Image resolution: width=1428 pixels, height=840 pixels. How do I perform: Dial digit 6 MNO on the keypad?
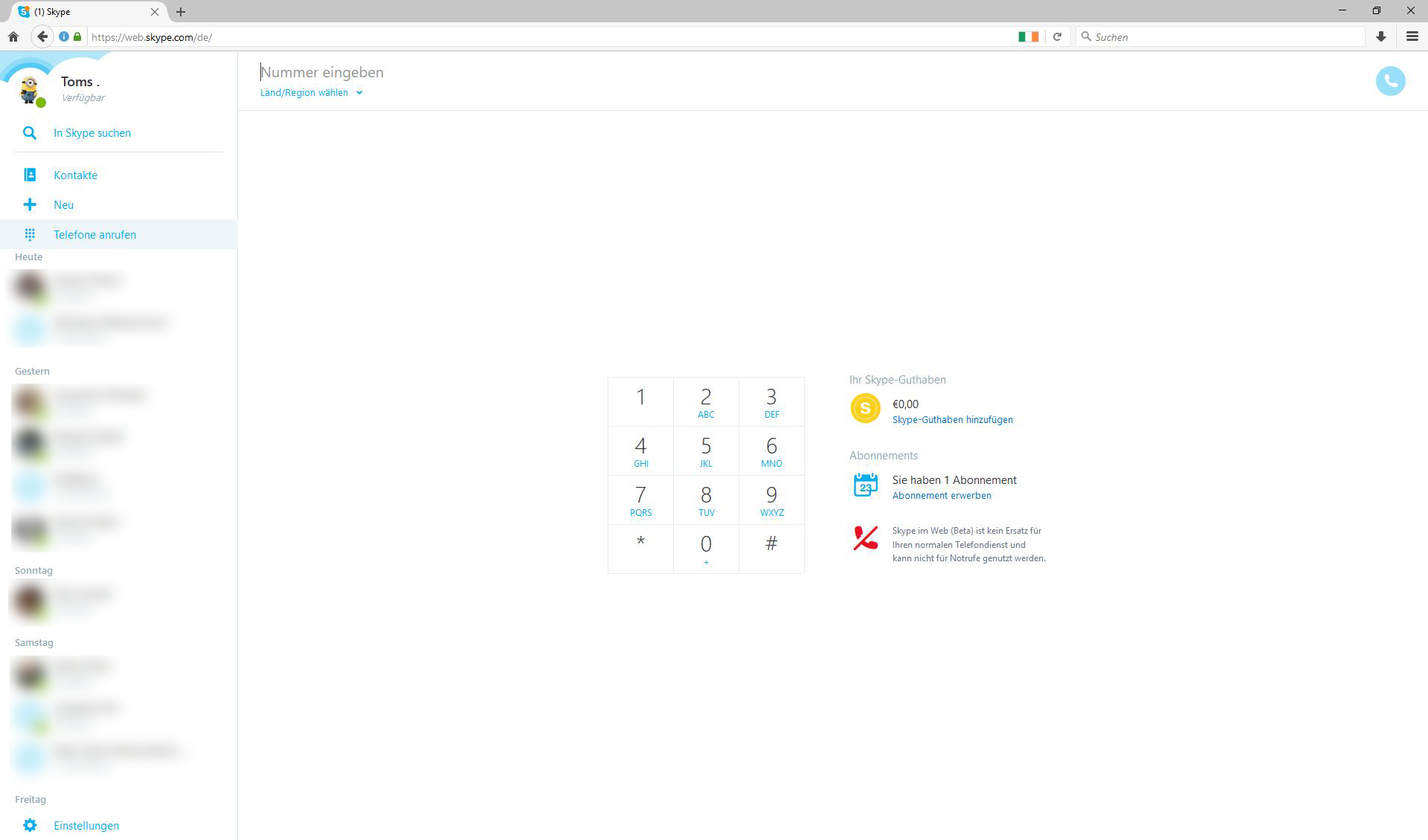coord(771,450)
